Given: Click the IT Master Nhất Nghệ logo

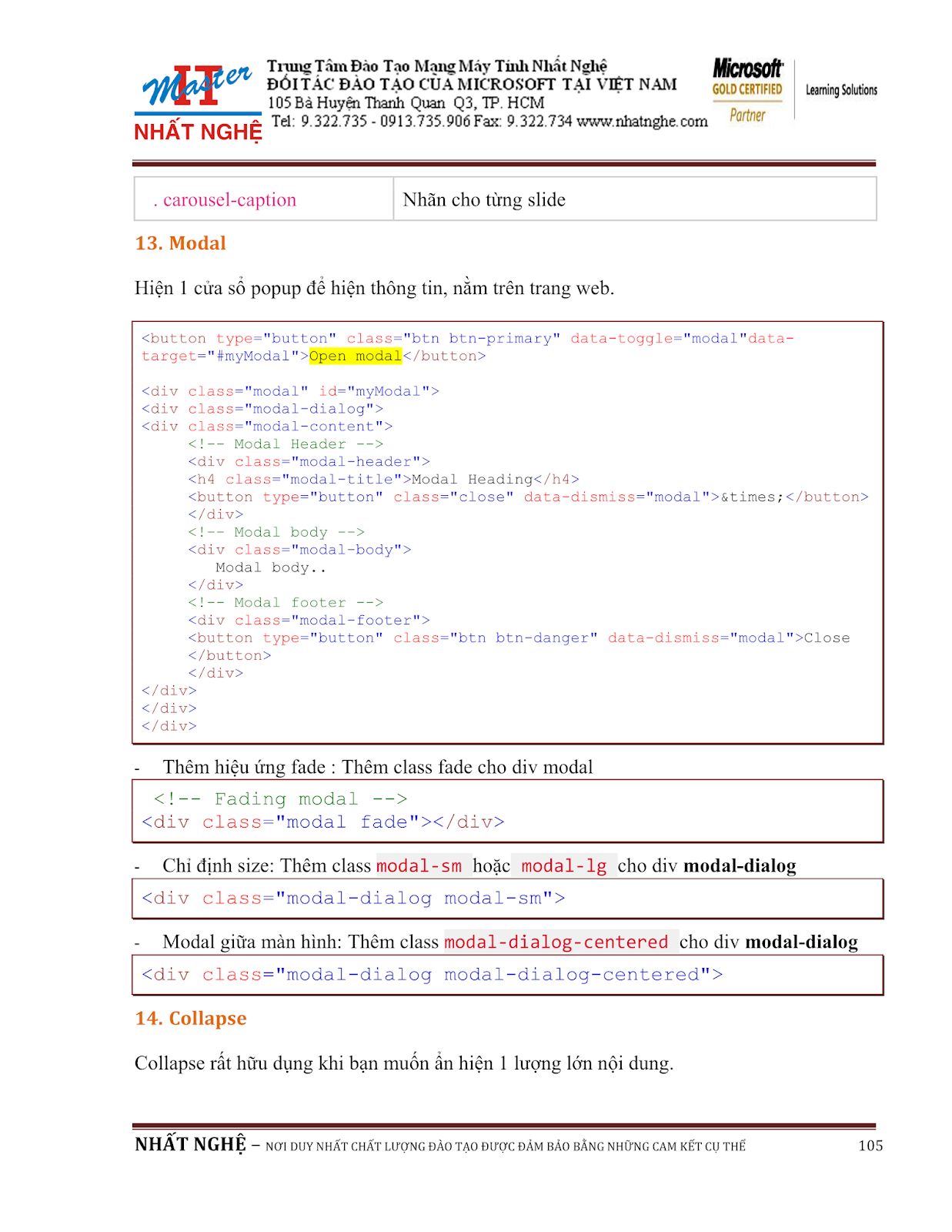Looking at the screenshot, I should pos(197,103).
